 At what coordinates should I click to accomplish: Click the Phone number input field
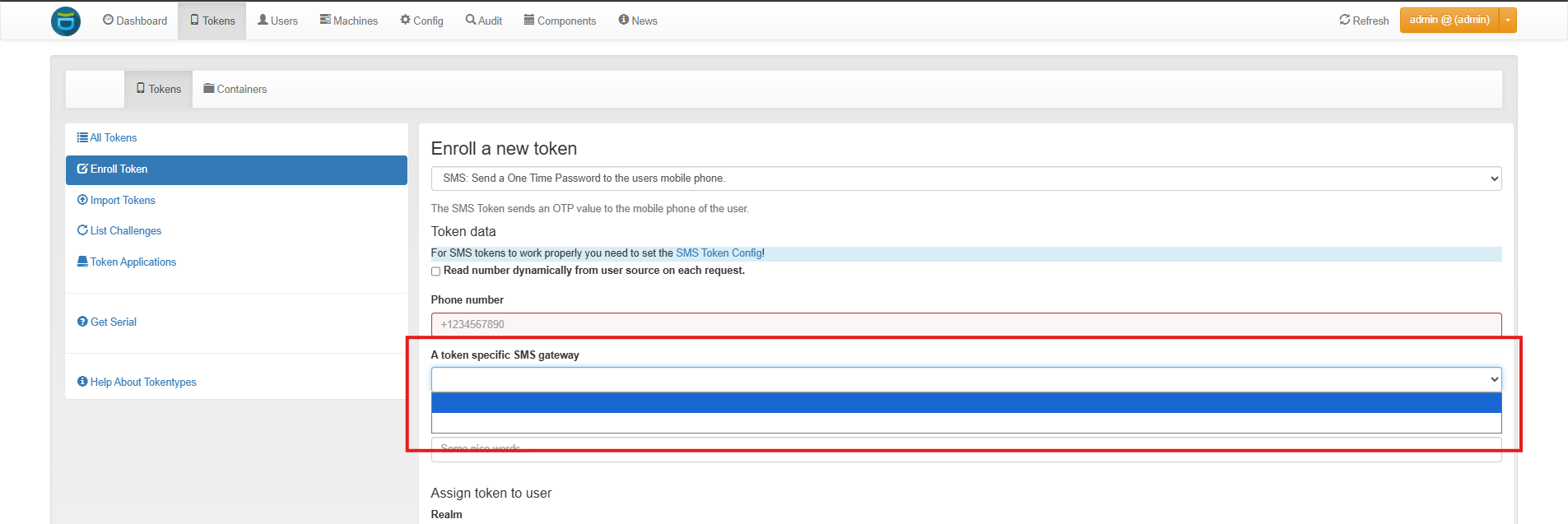tap(965, 324)
